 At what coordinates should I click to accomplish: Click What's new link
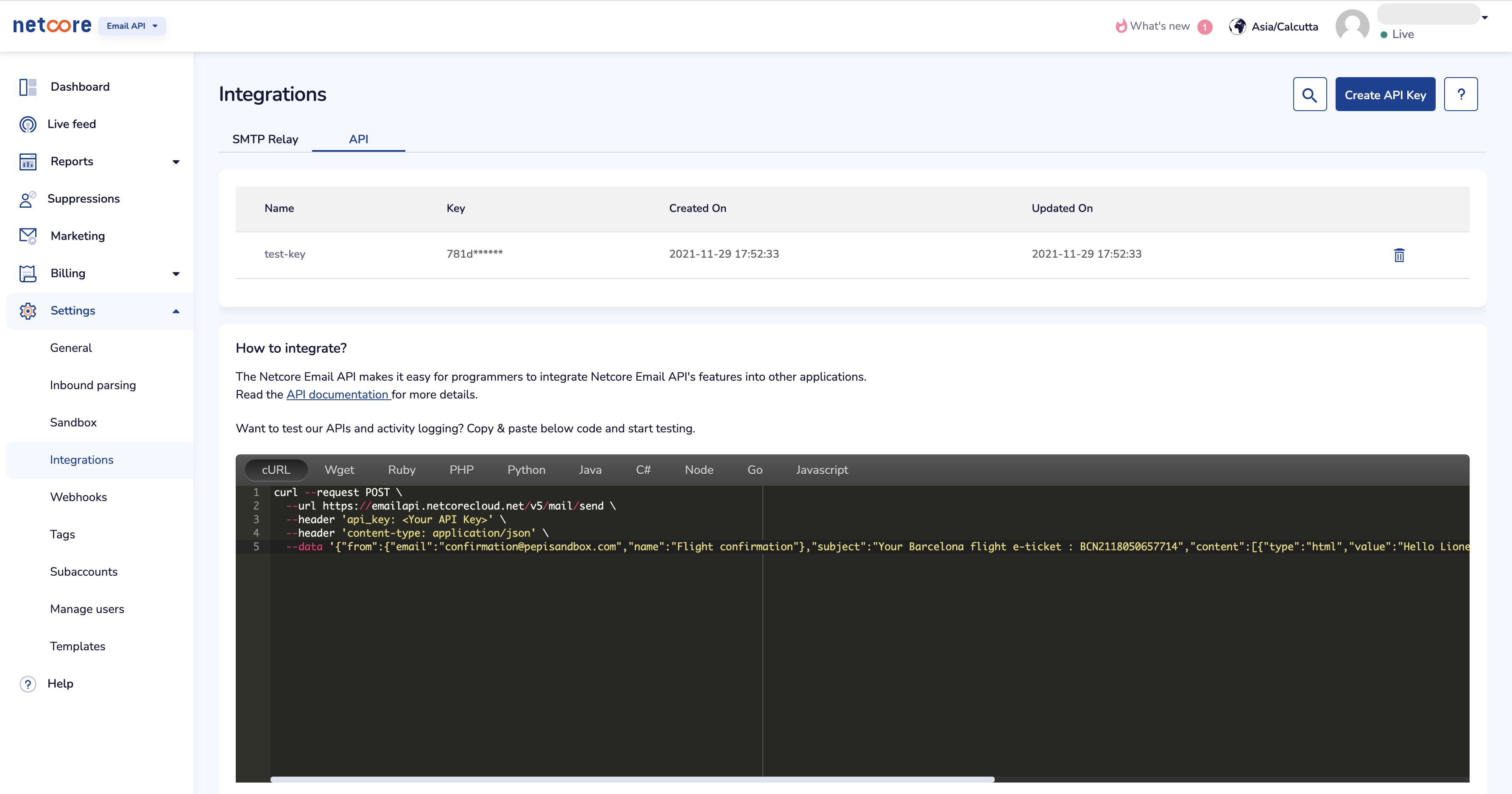coord(1160,26)
